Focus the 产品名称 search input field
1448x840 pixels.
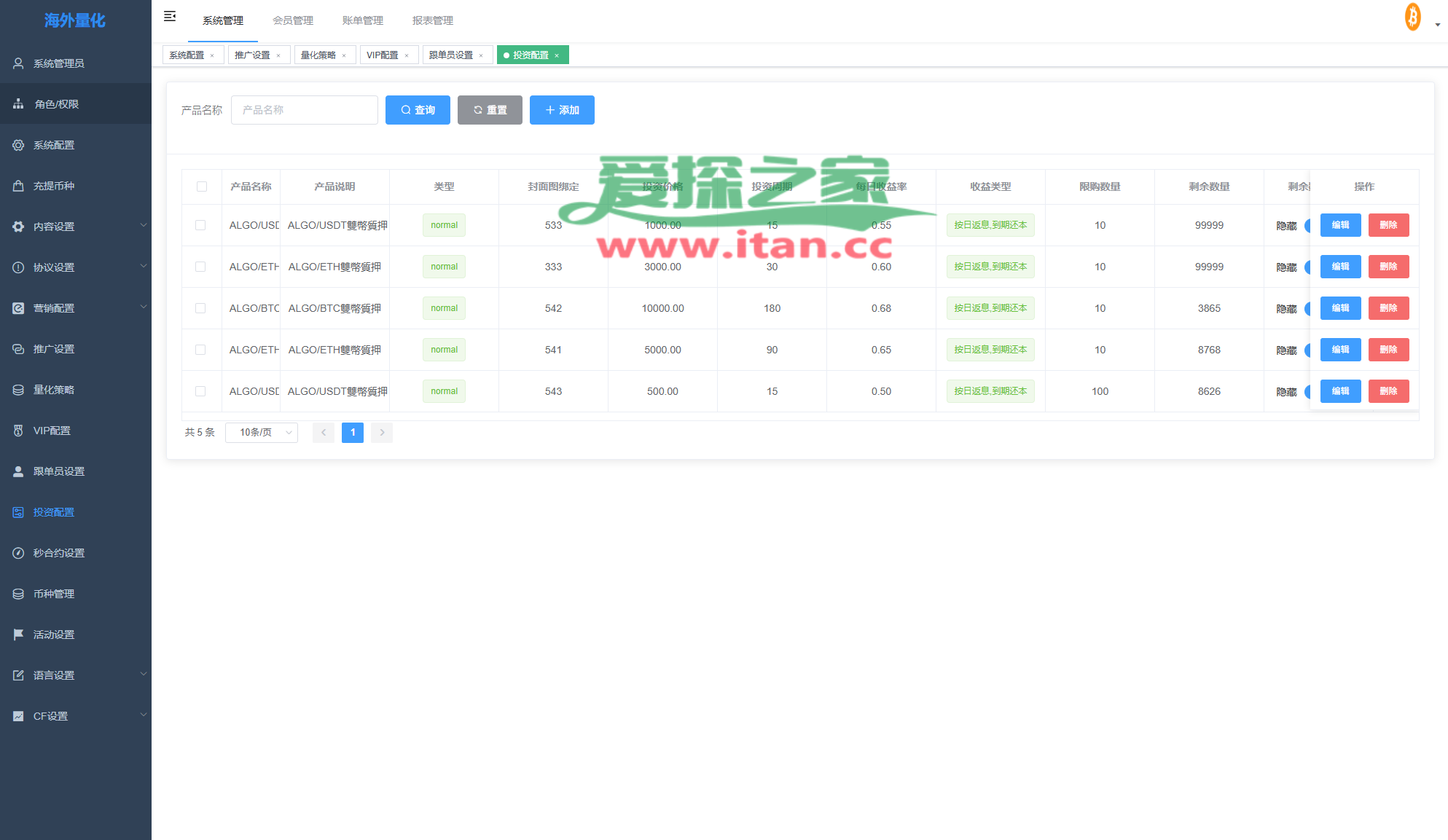pyautogui.click(x=305, y=110)
